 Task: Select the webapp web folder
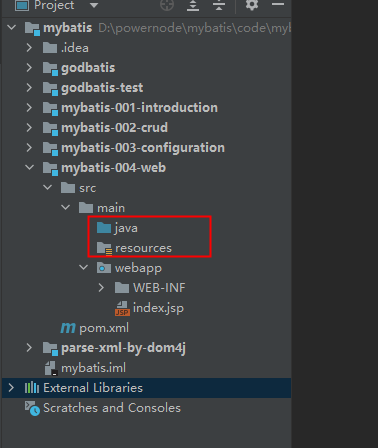click(x=129, y=268)
